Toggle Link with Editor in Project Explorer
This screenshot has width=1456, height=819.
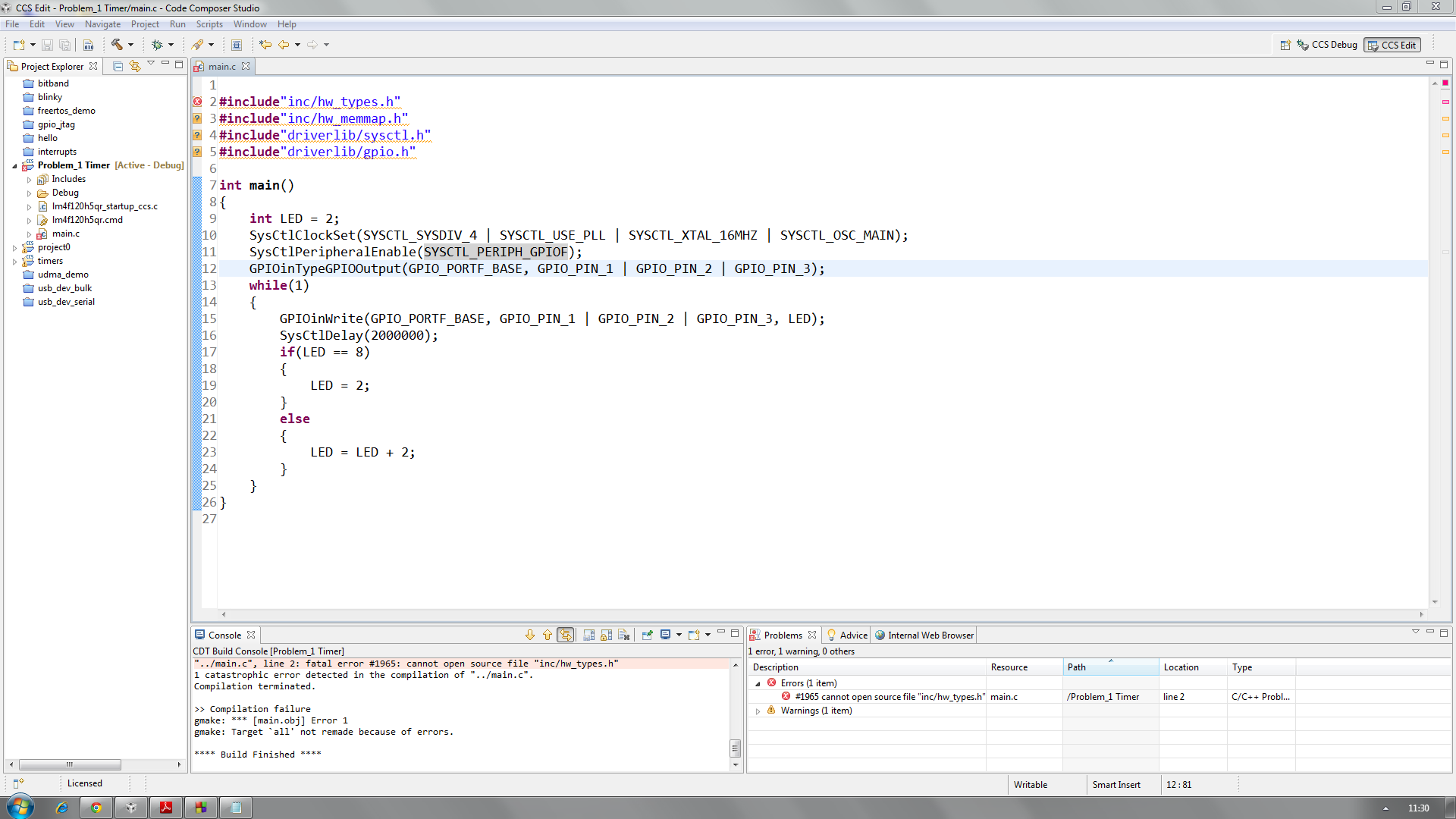coord(135,67)
